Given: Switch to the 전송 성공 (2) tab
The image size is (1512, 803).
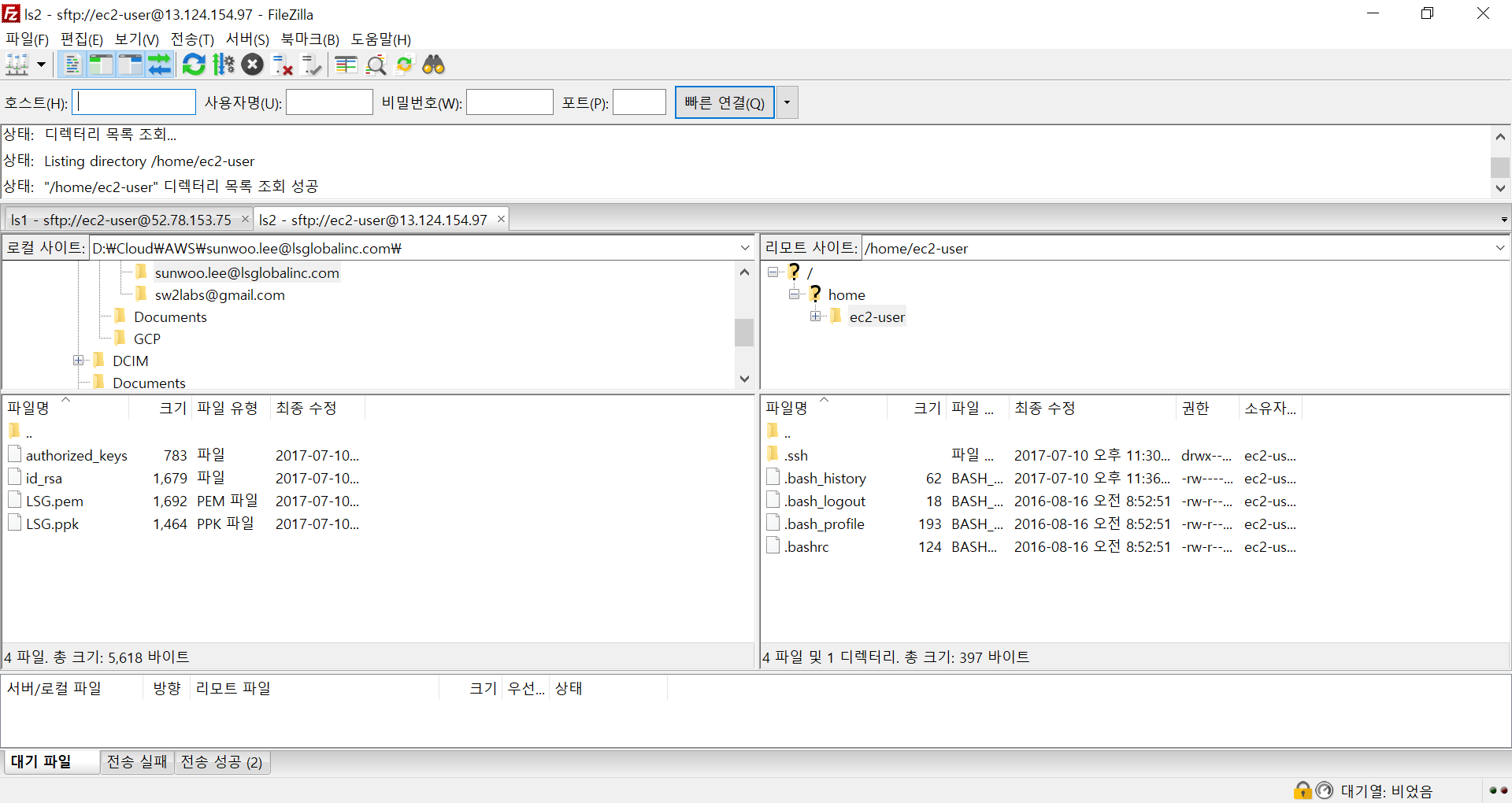Looking at the screenshot, I should [222, 761].
